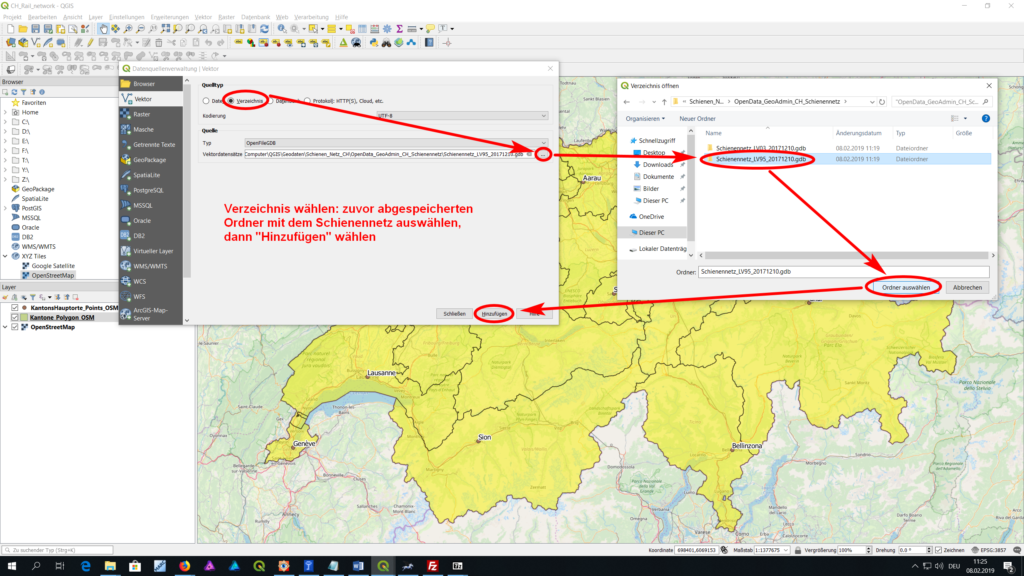Open the Vektor menu in menu bar
Screen dimensions: 1024x576
tap(202, 17)
